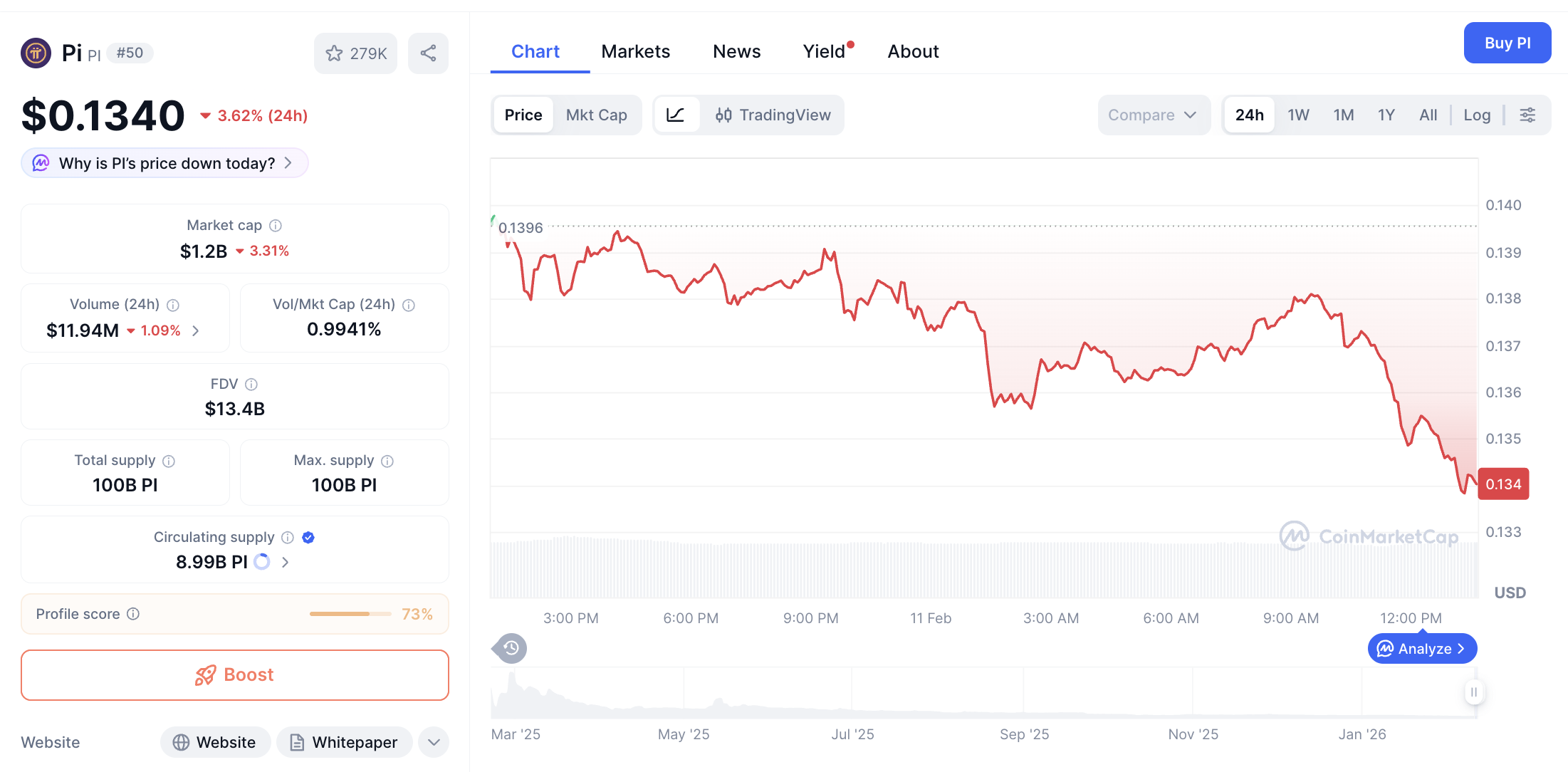
Task: Enable logarithmic scale with Log toggle
Action: click(x=1476, y=115)
